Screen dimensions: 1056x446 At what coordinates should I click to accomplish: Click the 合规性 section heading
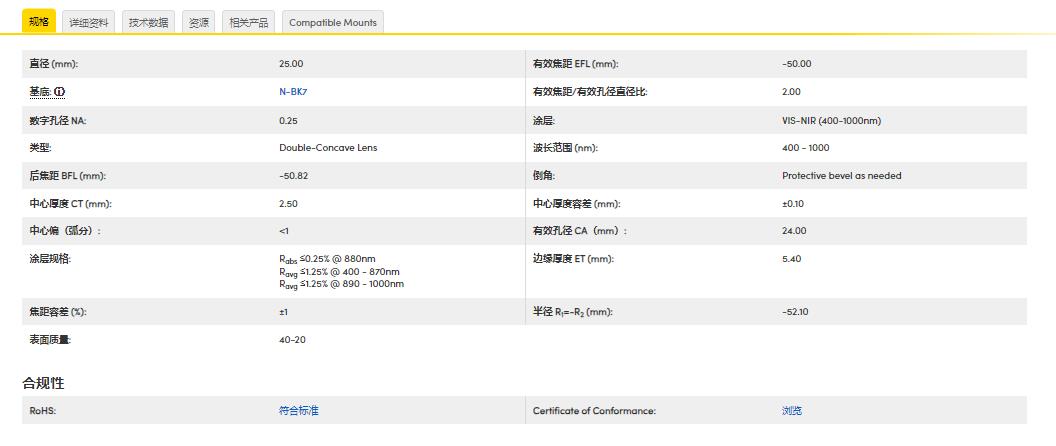point(43,383)
